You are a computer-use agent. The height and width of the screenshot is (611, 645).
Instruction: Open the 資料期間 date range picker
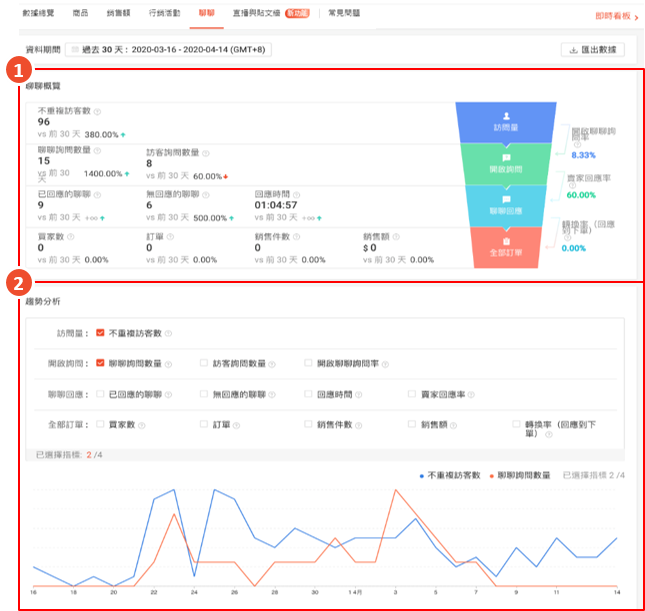169,49
